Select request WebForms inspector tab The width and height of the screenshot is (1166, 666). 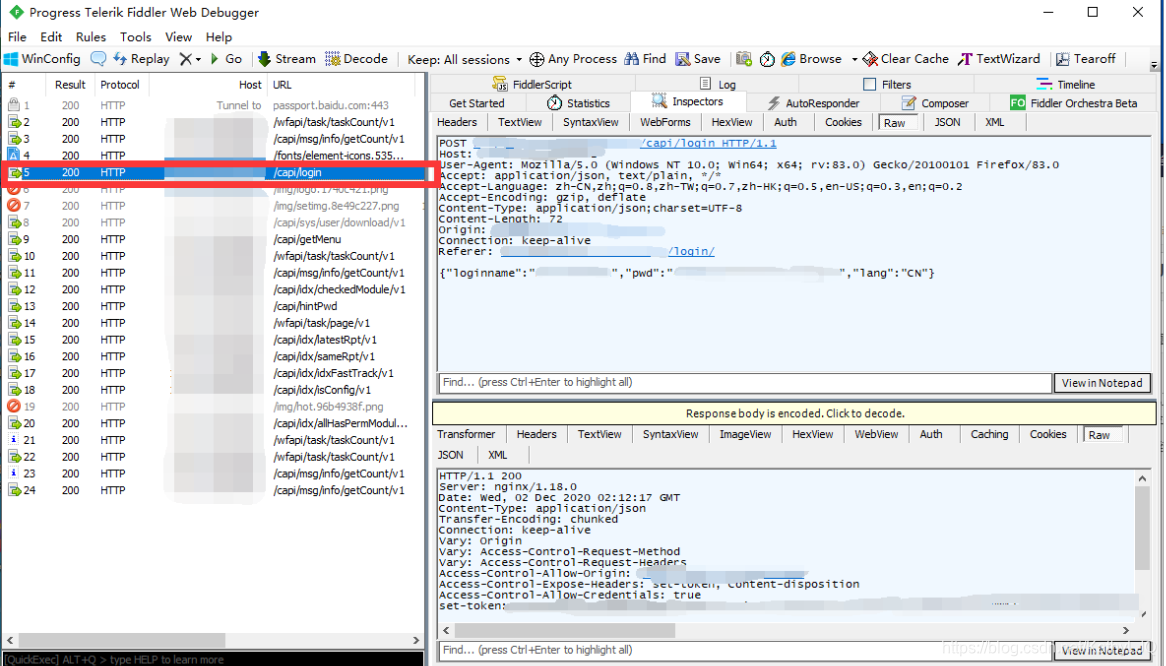coord(666,122)
